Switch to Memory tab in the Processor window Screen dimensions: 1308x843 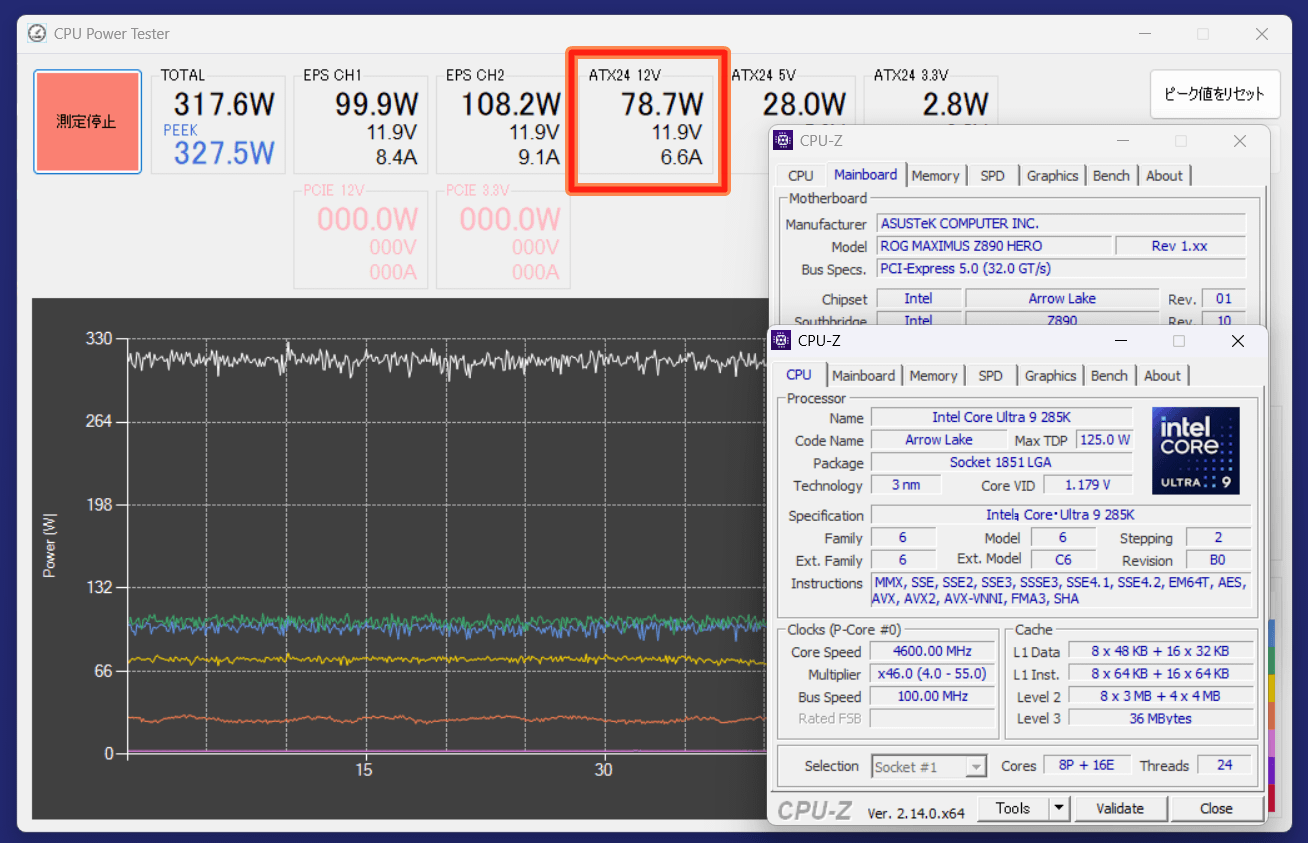pos(933,376)
